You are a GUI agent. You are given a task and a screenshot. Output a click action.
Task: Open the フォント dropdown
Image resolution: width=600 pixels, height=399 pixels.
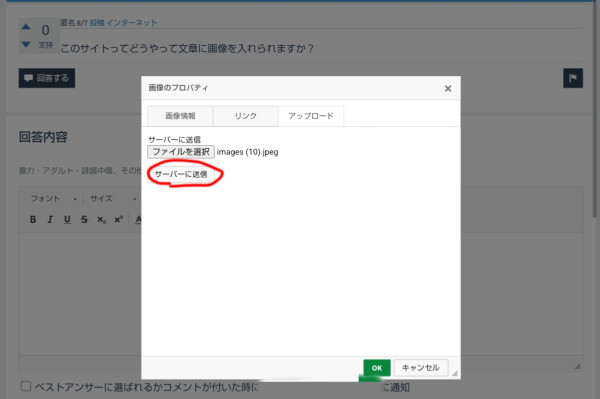[54, 199]
